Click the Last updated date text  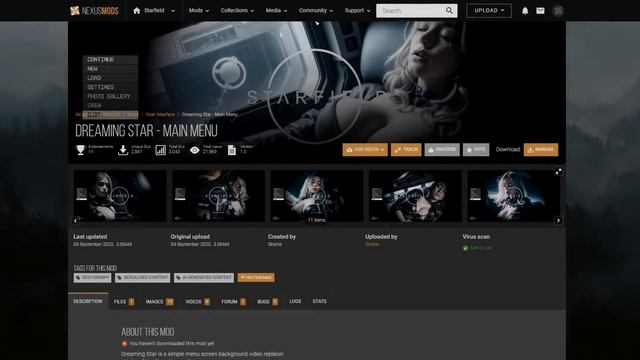click(x=102, y=244)
